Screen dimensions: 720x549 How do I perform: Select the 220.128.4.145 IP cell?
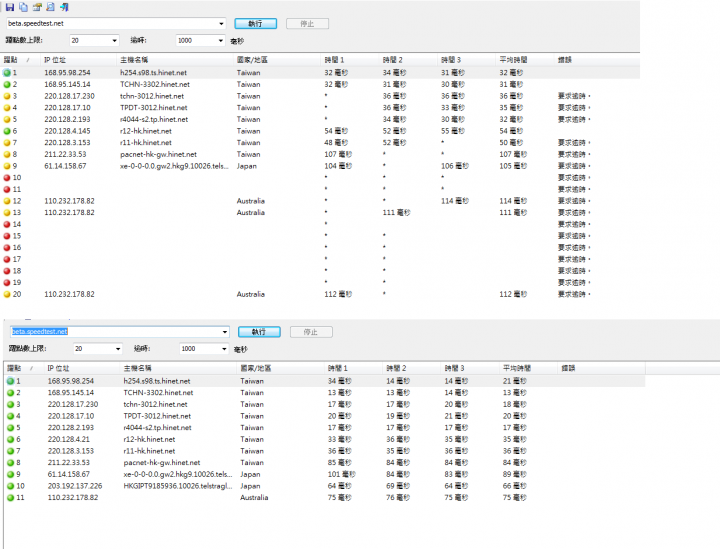click(68, 131)
